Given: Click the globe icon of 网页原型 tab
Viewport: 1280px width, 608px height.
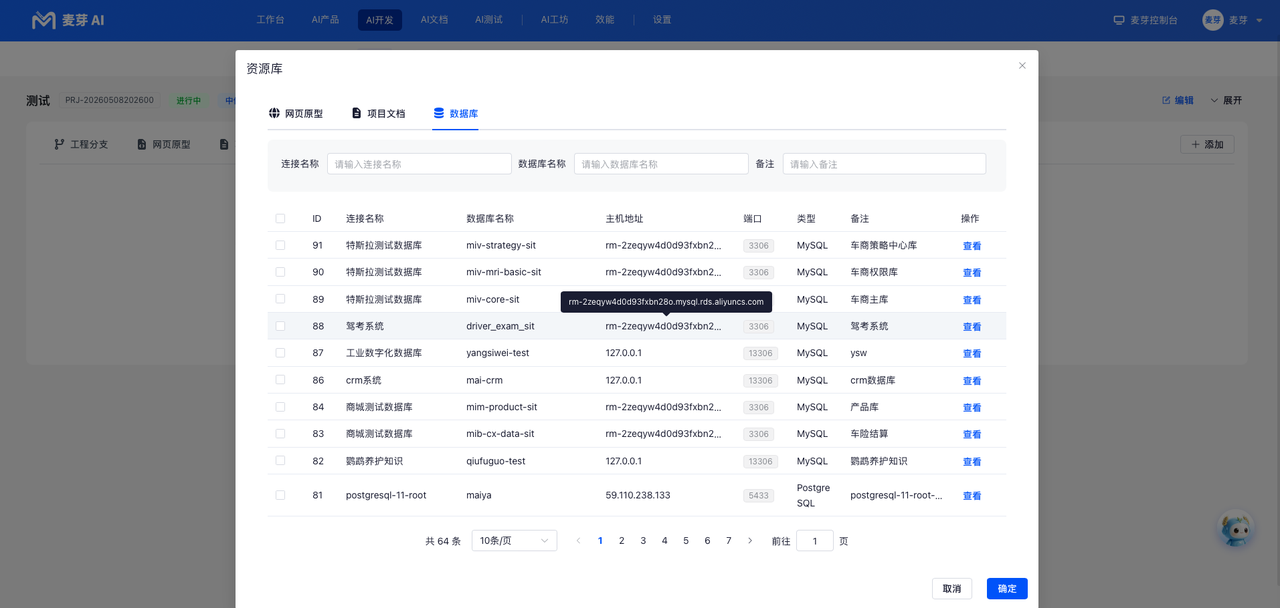Looking at the screenshot, I should tap(274, 113).
